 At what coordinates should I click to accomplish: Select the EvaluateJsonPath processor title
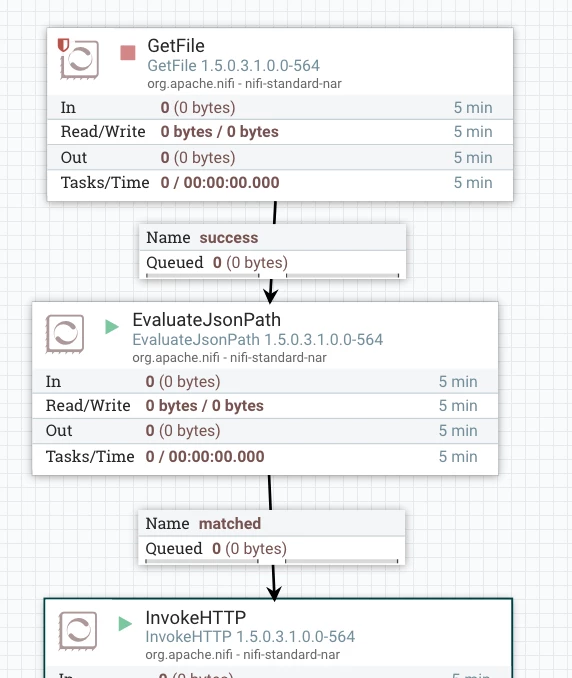point(207,320)
